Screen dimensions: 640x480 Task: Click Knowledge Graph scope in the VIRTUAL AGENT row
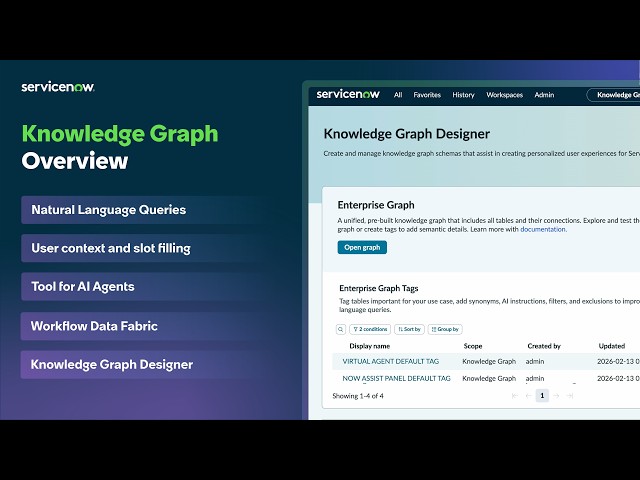click(489, 362)
